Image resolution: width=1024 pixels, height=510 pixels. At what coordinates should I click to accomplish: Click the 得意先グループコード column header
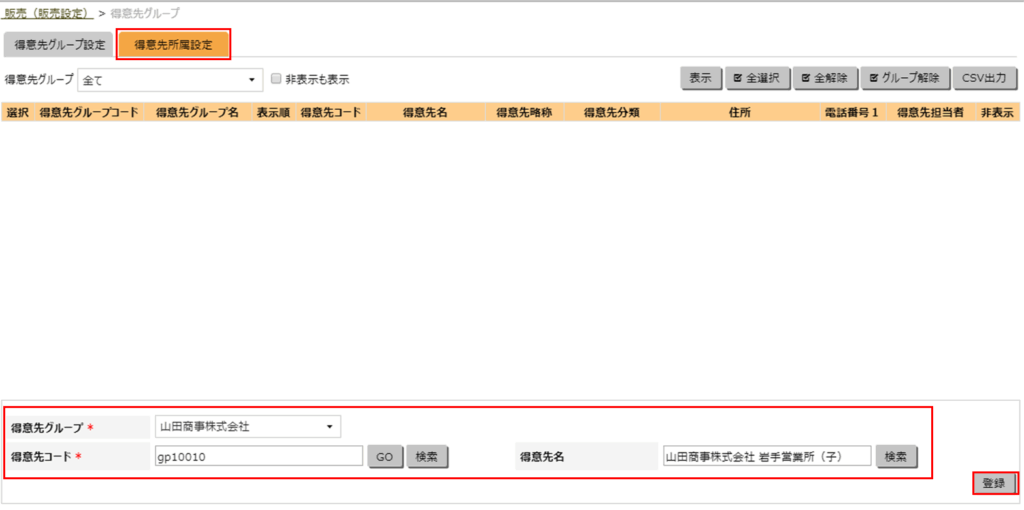(88, 113)
